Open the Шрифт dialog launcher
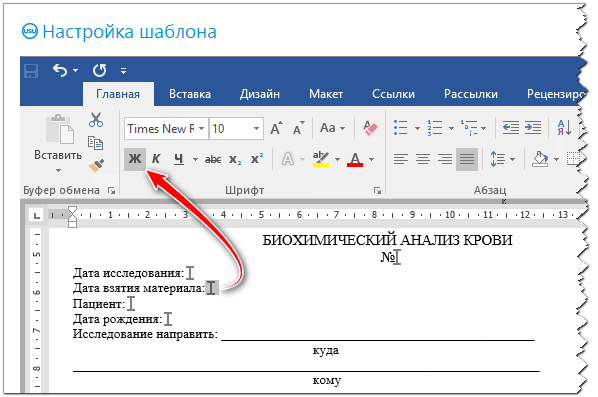598x397 pixels. pos(377,190)
